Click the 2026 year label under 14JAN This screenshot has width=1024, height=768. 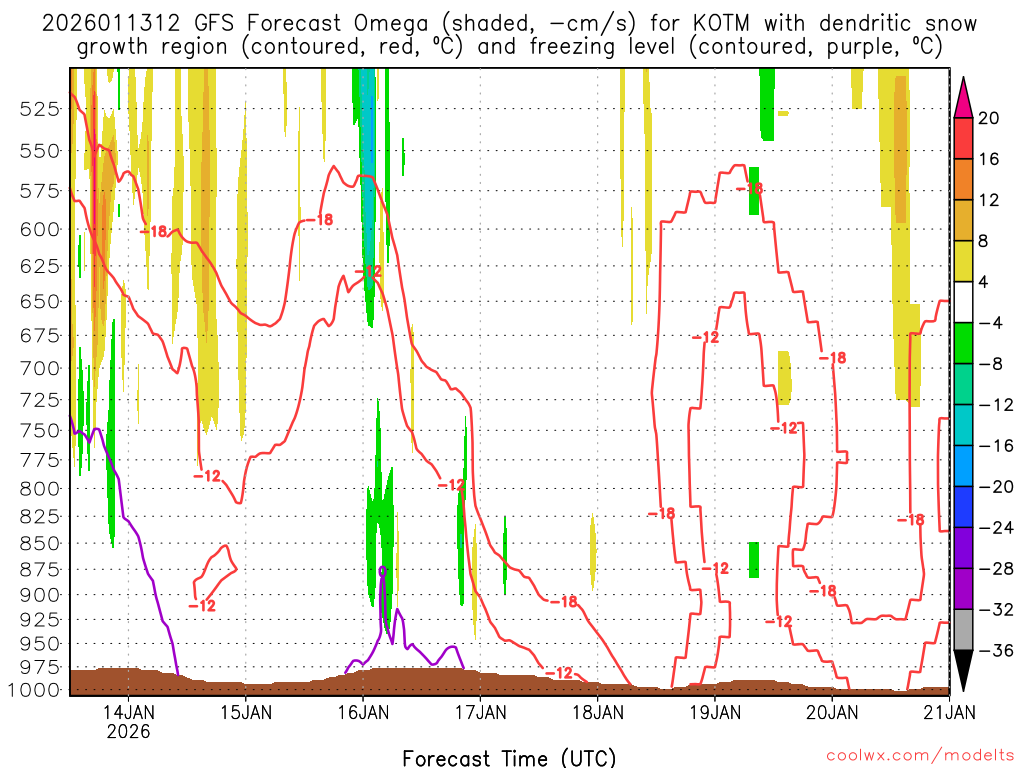click(128, 731)
